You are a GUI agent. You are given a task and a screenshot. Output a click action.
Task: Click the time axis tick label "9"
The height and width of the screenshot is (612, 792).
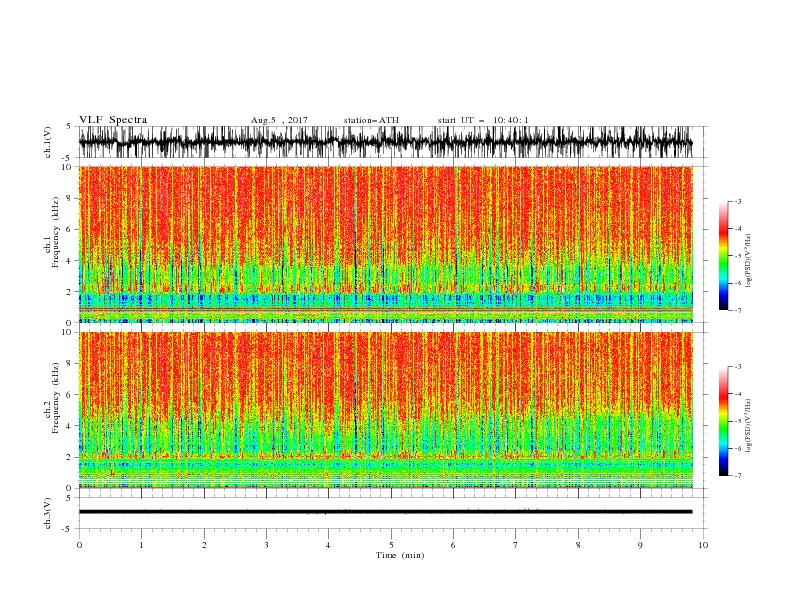[640, 545]
